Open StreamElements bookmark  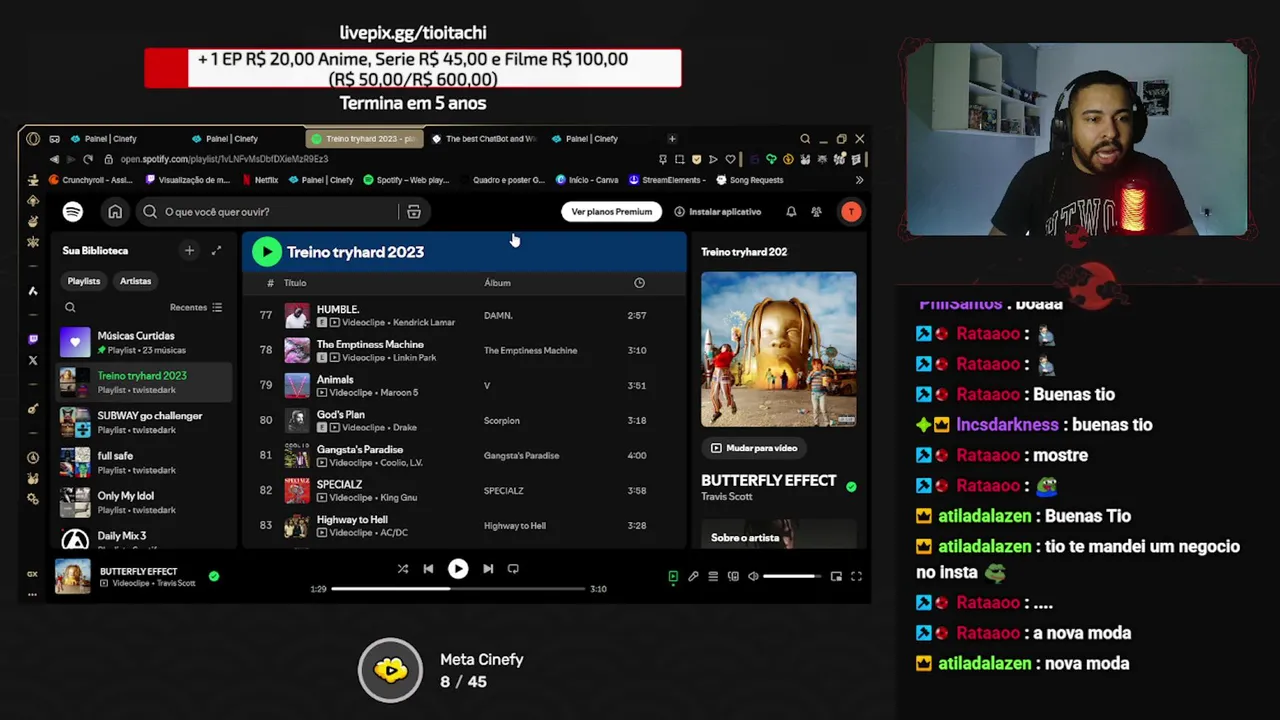tap(667, 180)
